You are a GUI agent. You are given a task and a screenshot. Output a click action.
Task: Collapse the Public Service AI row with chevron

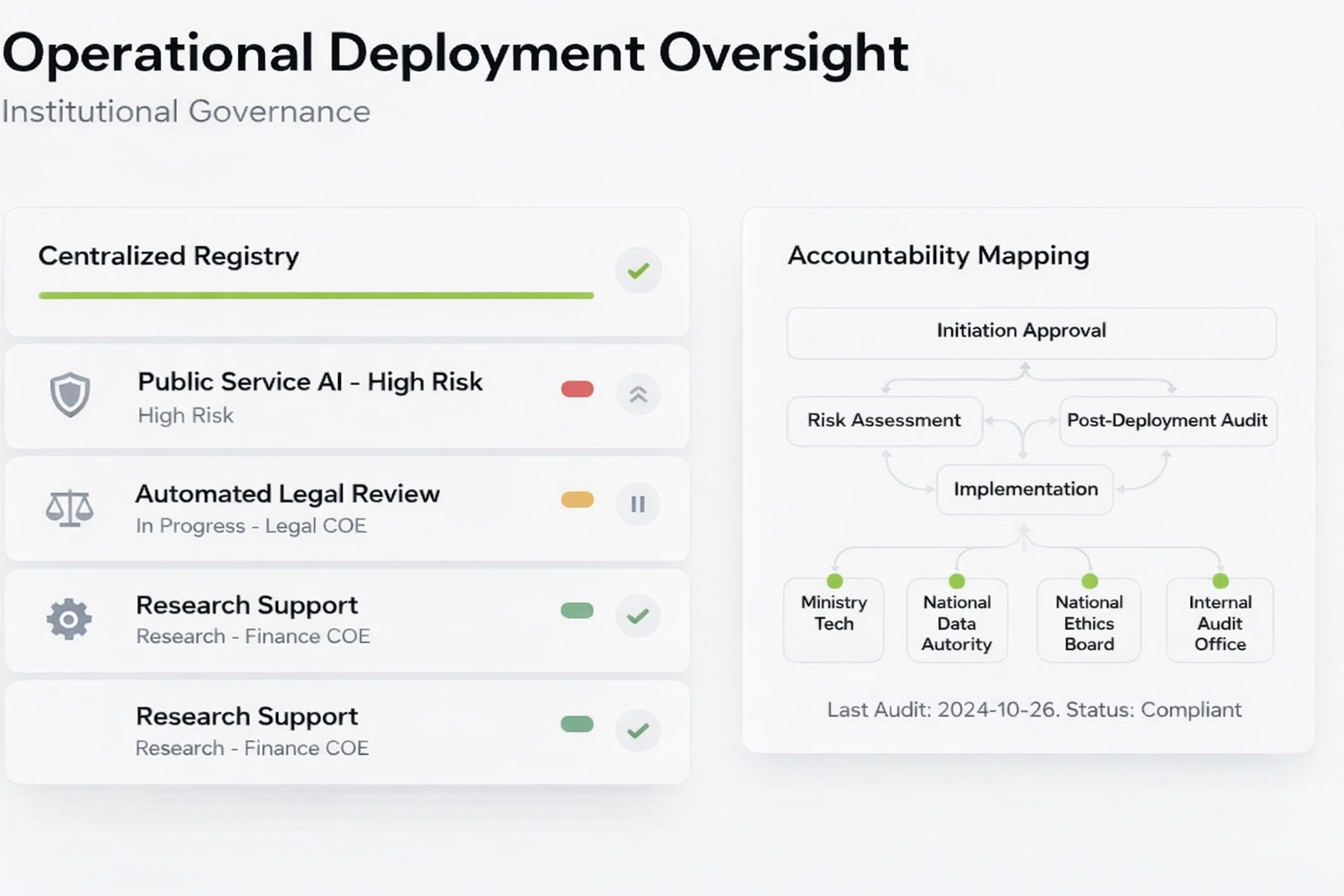(638, 395)
